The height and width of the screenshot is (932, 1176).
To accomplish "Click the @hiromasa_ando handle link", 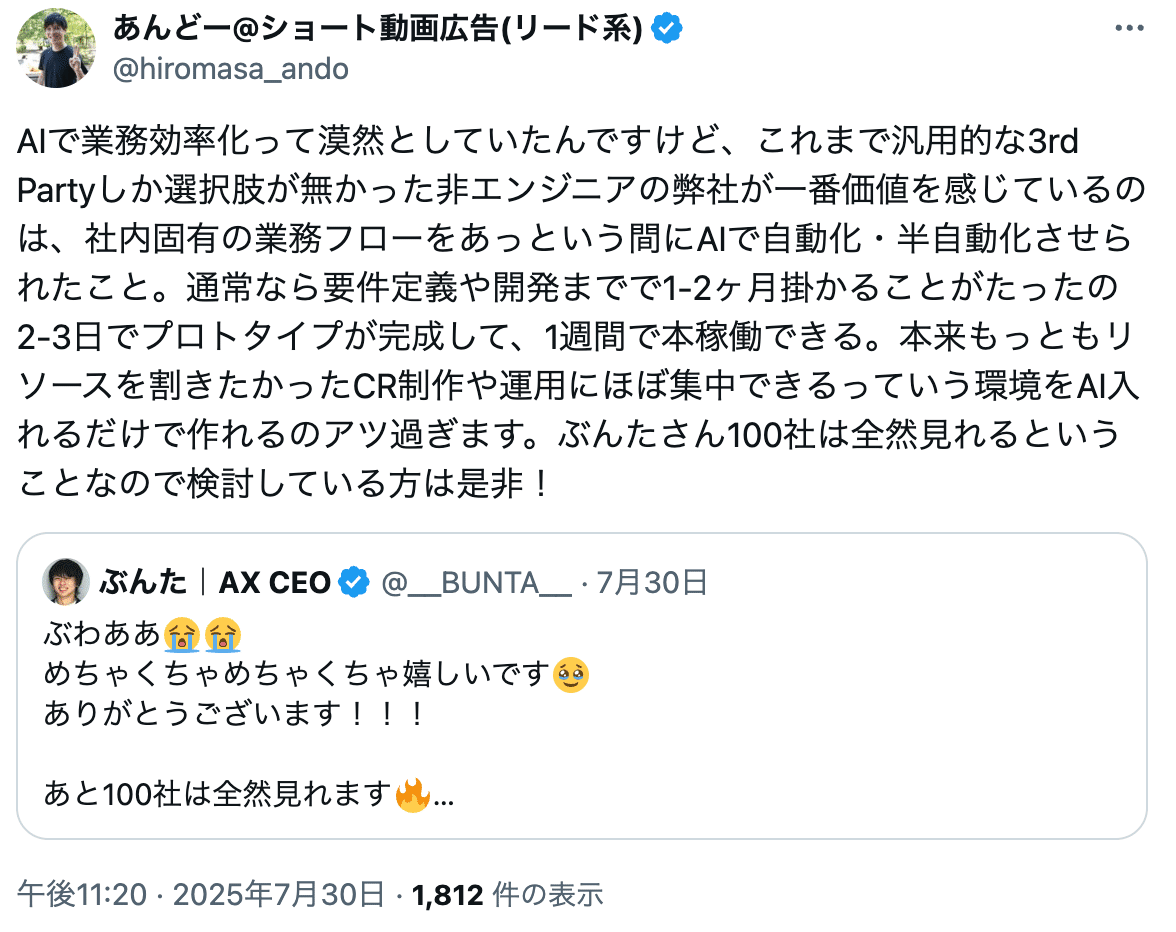I will [x=230, y=69].
